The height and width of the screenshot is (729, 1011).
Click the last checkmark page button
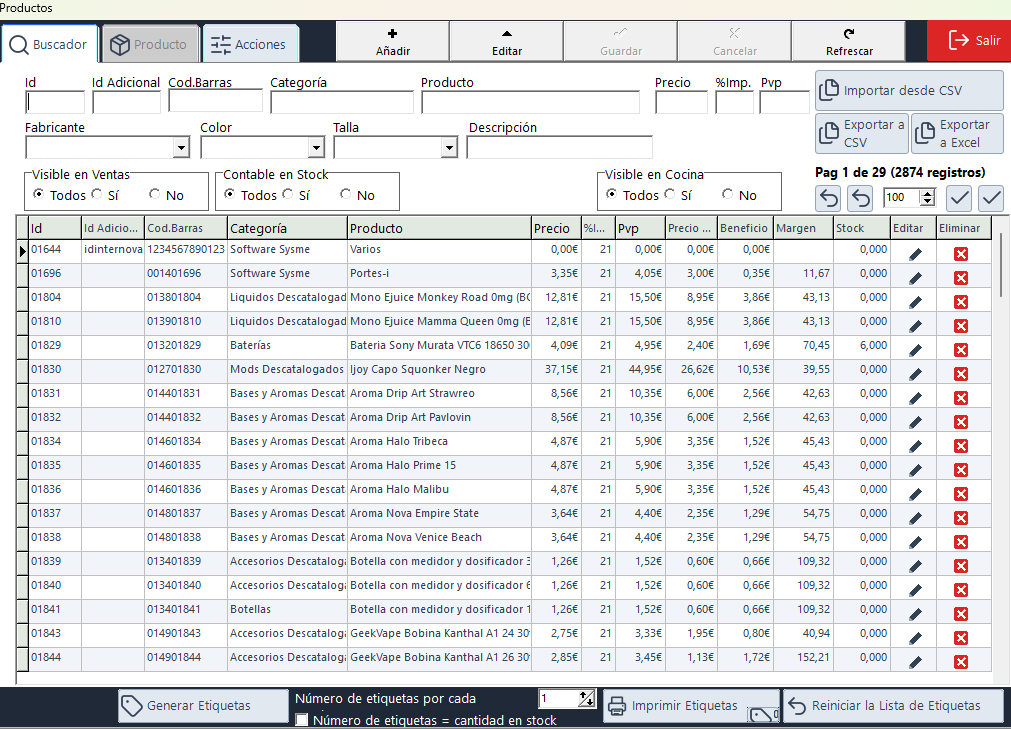point(991,198)
